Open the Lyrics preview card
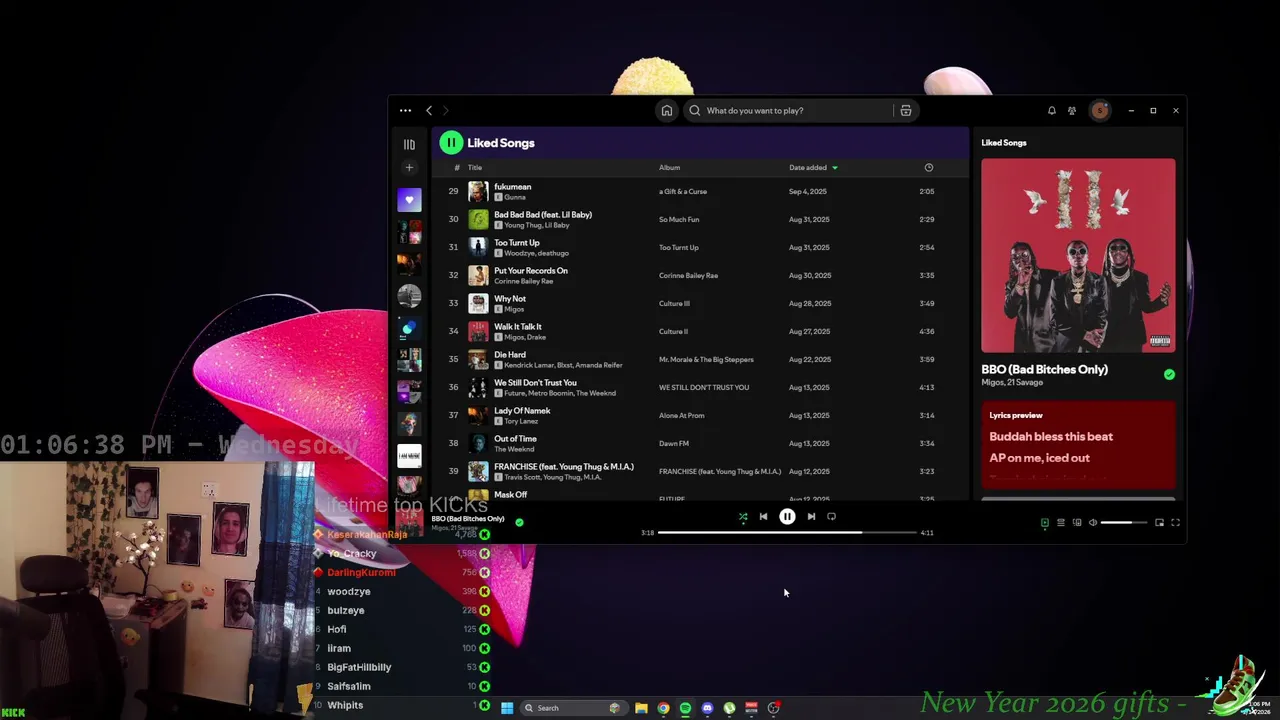Screen dimensions: 1280x720 point(1078,446)
